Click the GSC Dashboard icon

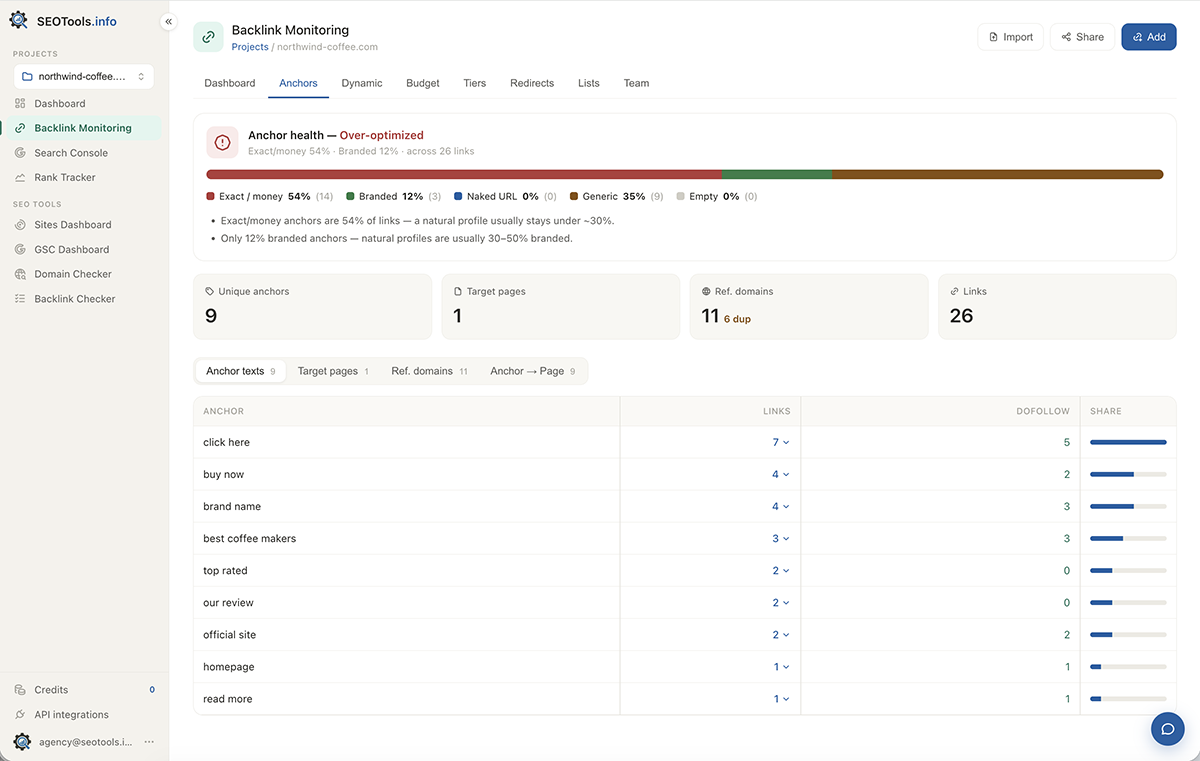(x=20, y=250)
